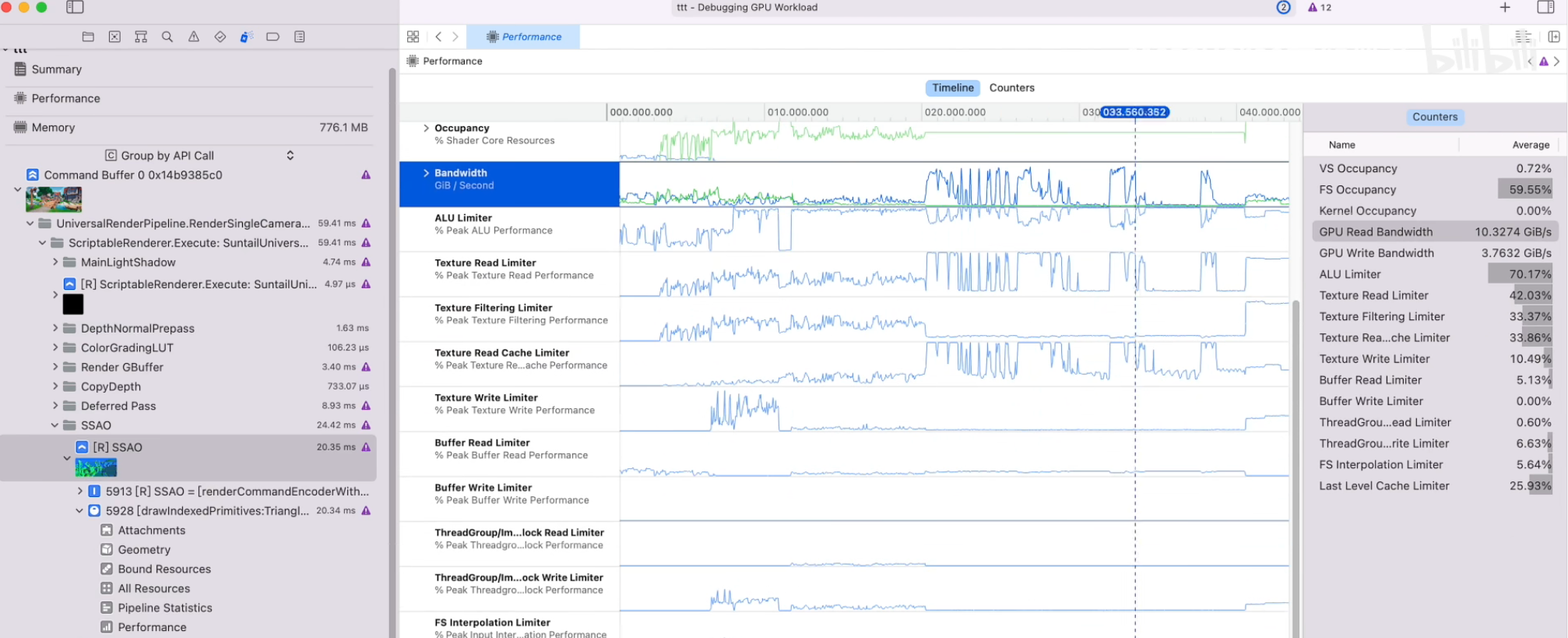
Task: Expand the MainLightShadow group
Action: click(x=55, y=263)
